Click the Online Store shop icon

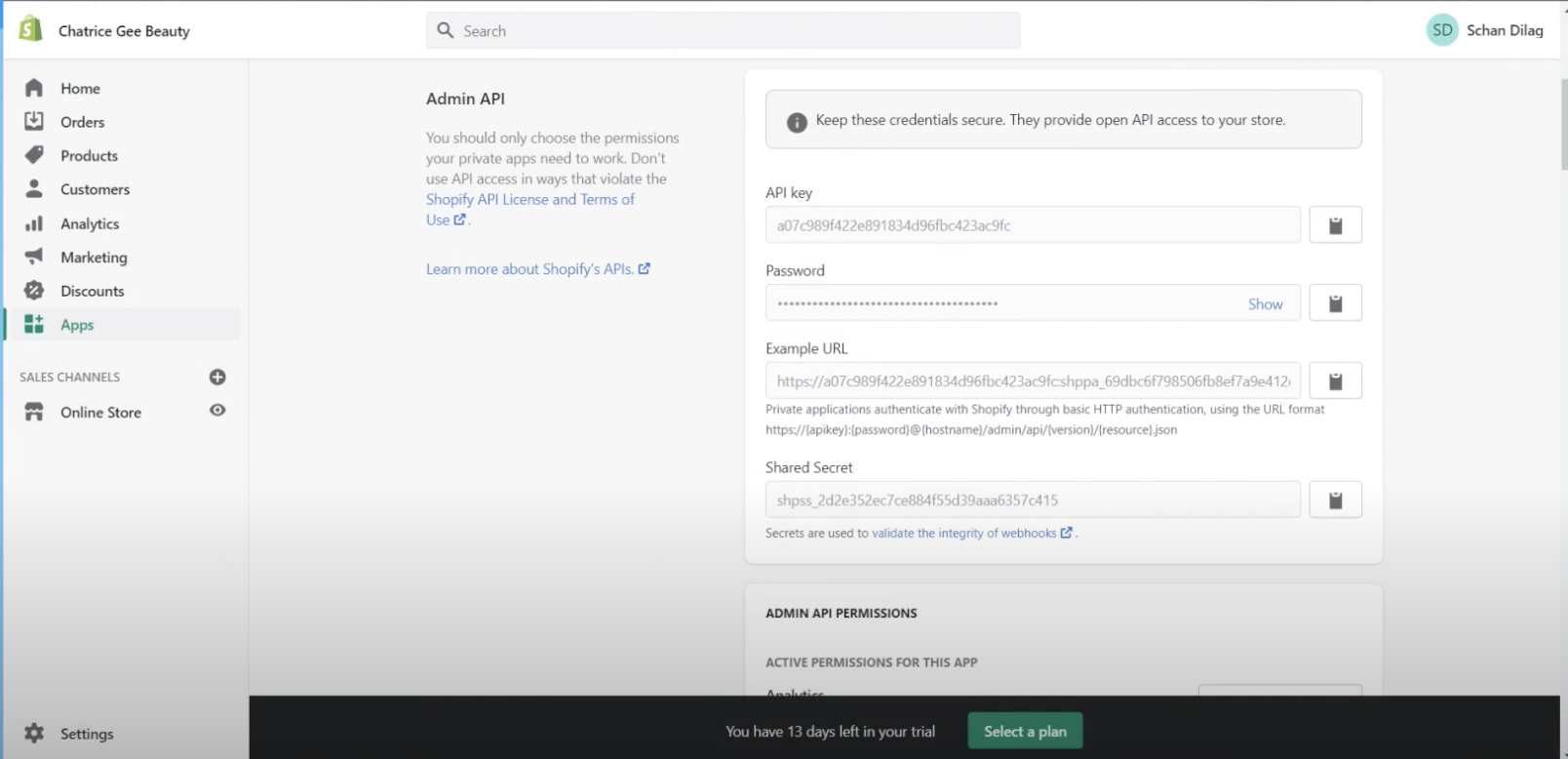tap(34, 412)
